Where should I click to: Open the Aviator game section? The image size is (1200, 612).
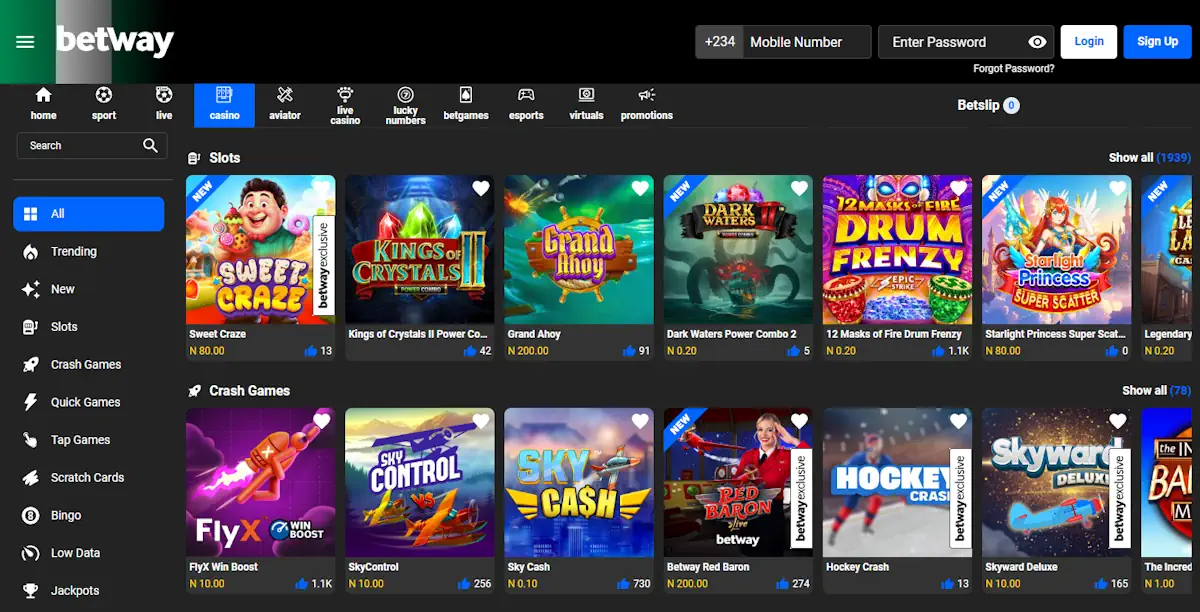285,104
